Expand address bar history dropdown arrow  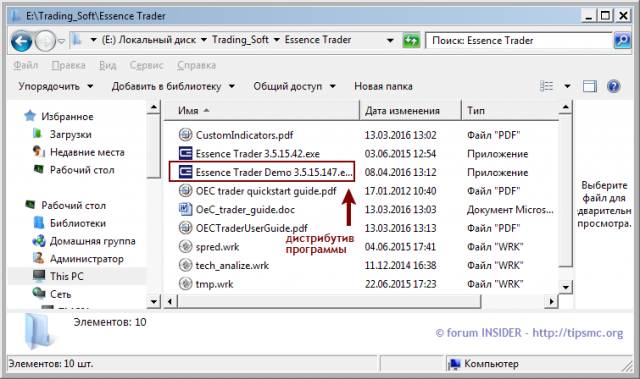tap(390, 40)
